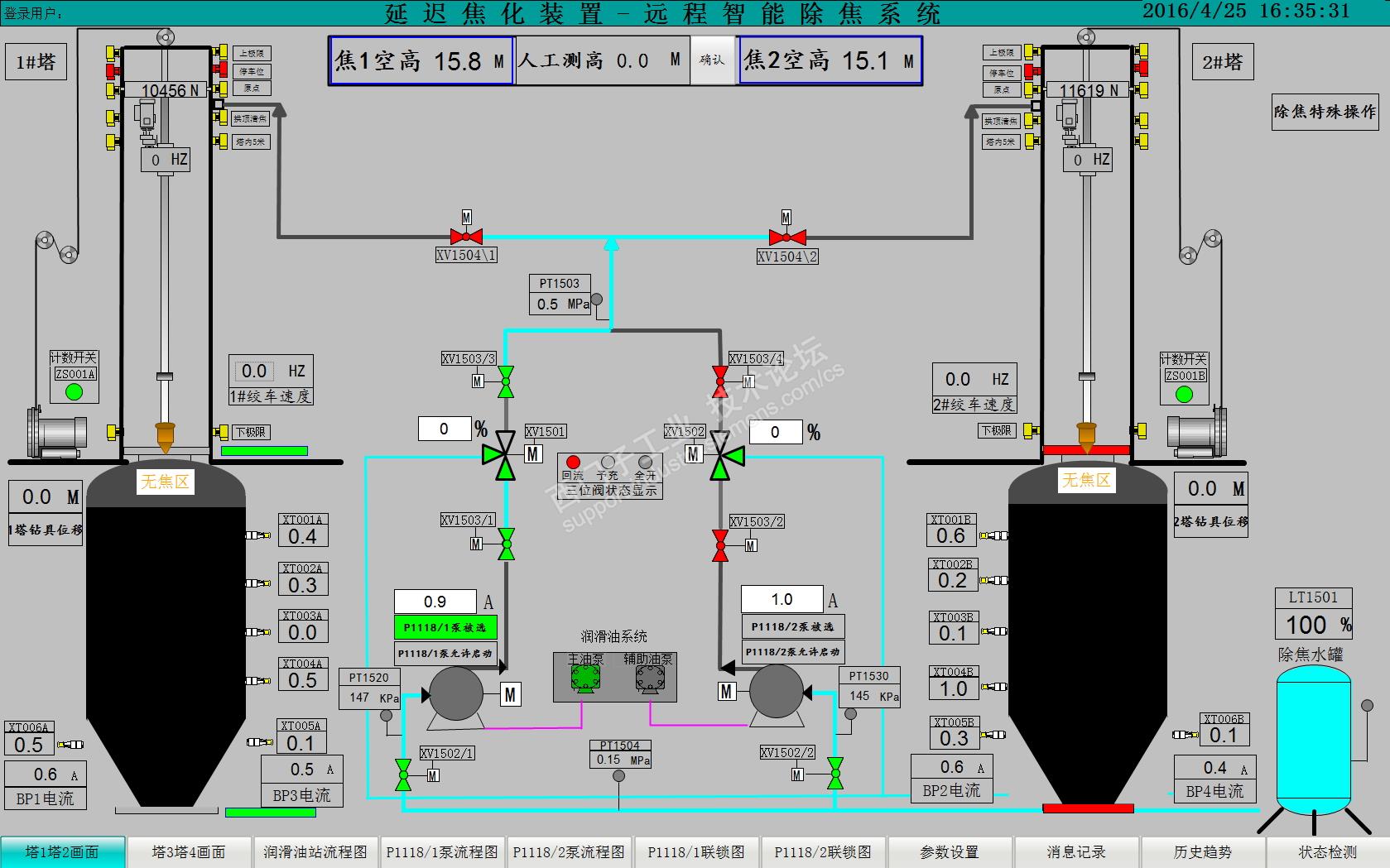Open the P1118/2联锁图 tab
The height and width of the screenshot is (868, 1390).
pyautogui.click(x=823, y=852)
